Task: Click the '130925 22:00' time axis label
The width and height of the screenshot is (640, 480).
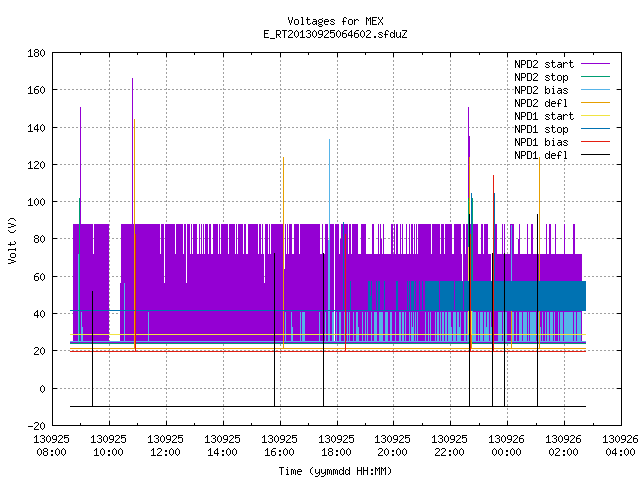Action: coord(450,446)
